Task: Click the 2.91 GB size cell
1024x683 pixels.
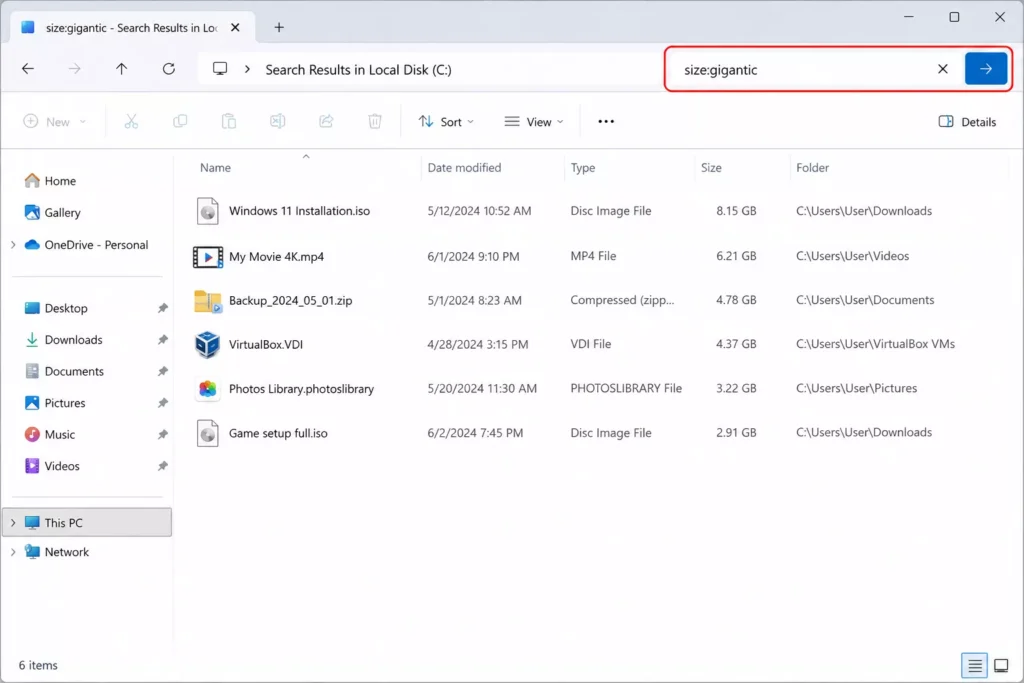Action: click(x=736, y=433)
